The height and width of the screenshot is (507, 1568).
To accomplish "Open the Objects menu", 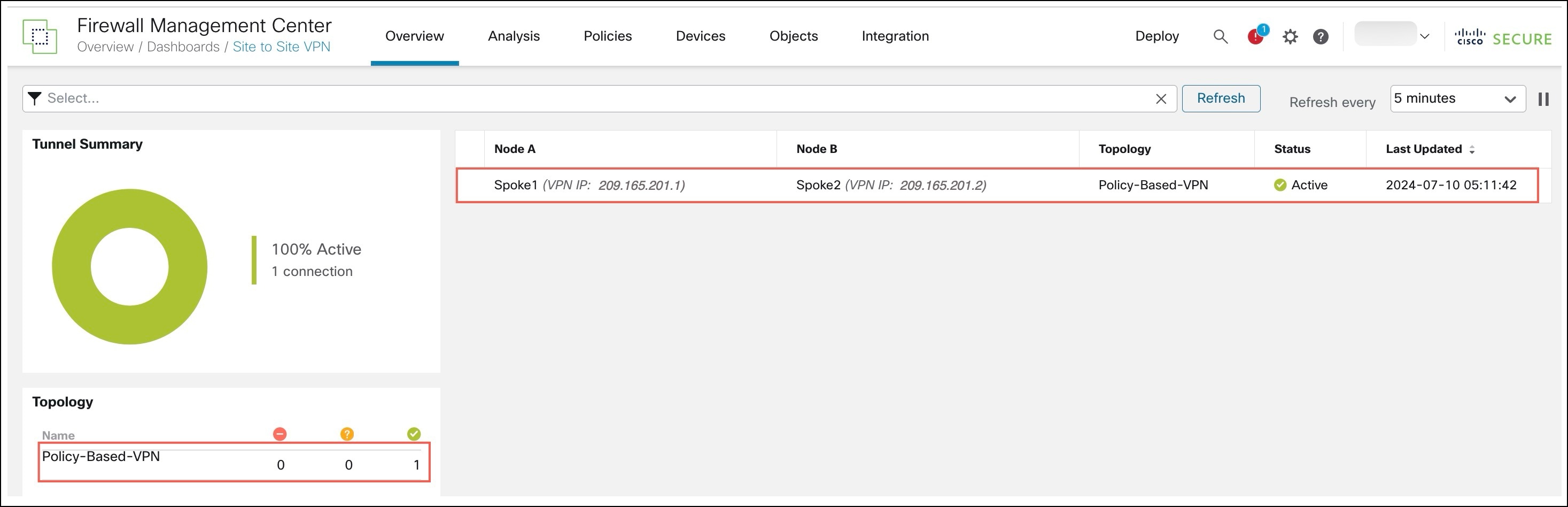I will 793,36.
